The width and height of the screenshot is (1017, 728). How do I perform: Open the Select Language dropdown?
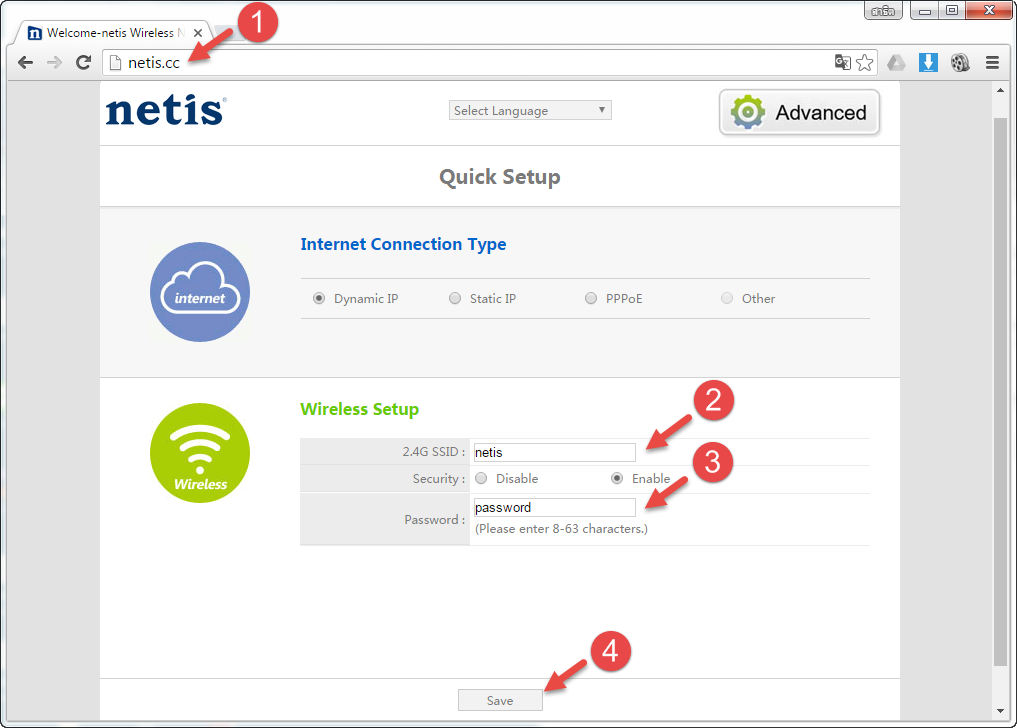(530, 110)
